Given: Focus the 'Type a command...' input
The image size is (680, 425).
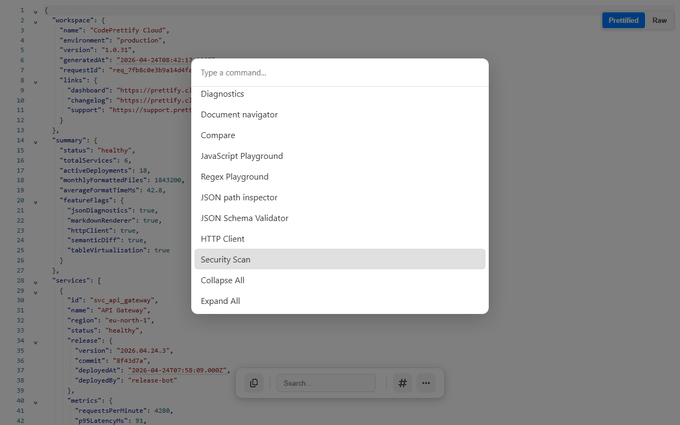Looking at the screenshot, I should [x=340, y=72].
